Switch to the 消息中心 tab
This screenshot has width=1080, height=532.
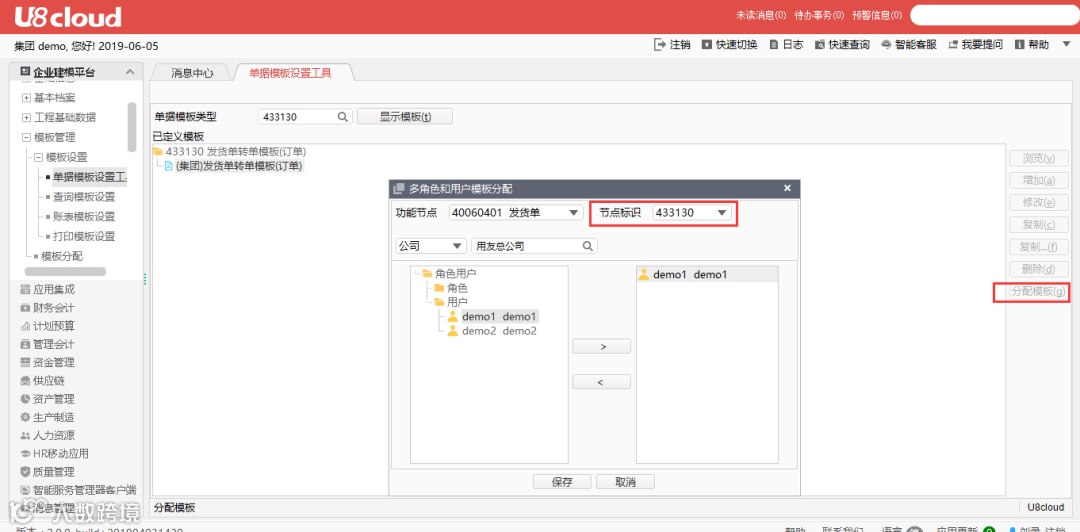[x=192, y=72]
